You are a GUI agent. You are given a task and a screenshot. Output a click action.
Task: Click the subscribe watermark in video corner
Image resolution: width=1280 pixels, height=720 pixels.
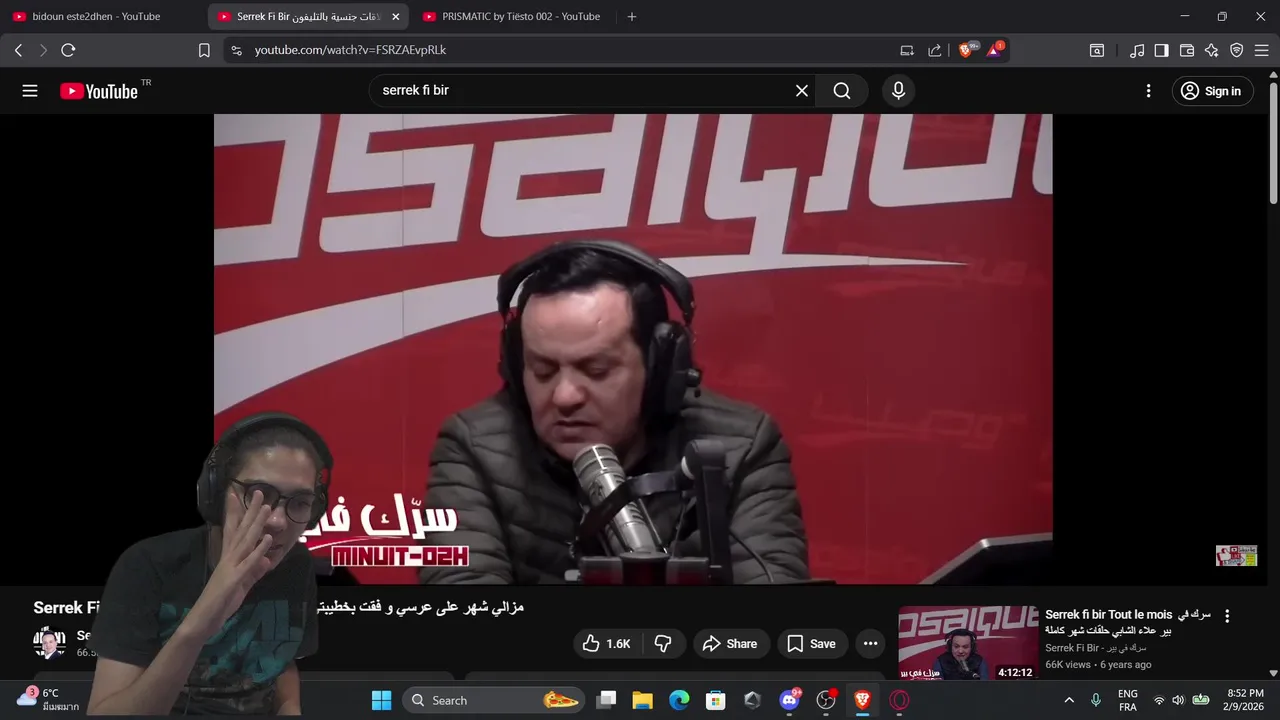click(1236, 556)
